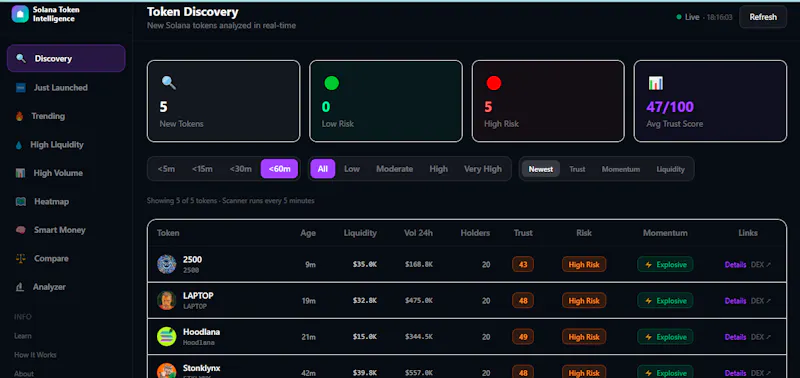This screenshot has height=378, width=800.
Task: Click the 47/100 average trust score
Action: 670,107
